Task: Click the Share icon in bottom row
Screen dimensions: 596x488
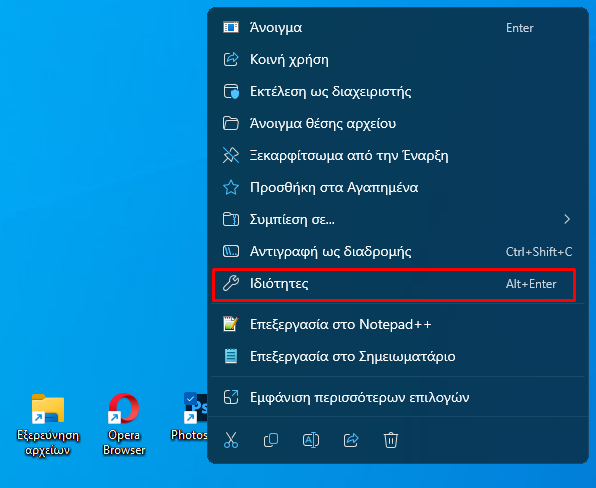Action: click(351, 440)
